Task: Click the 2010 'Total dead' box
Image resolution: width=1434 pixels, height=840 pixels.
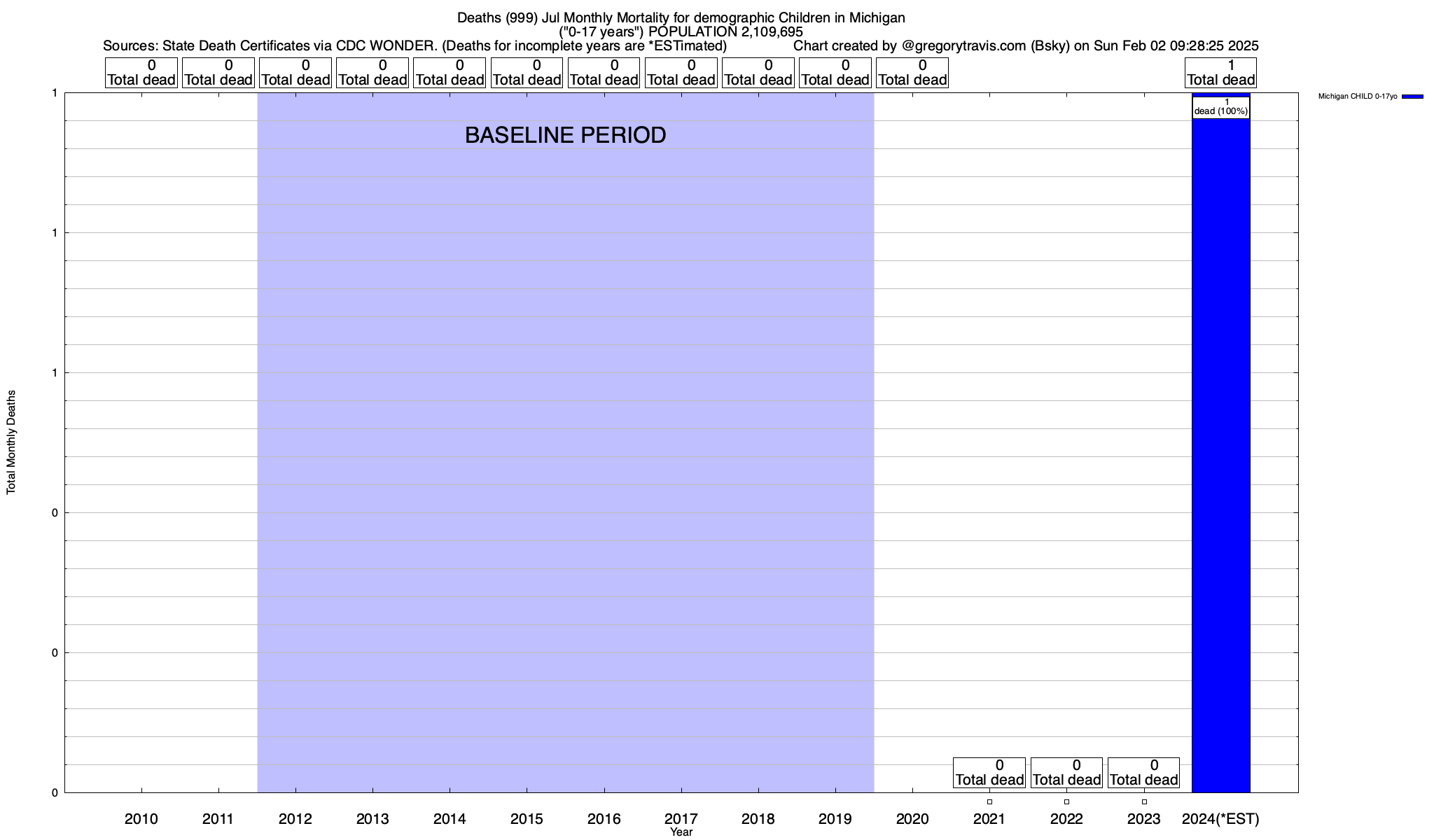Action: 141,73
